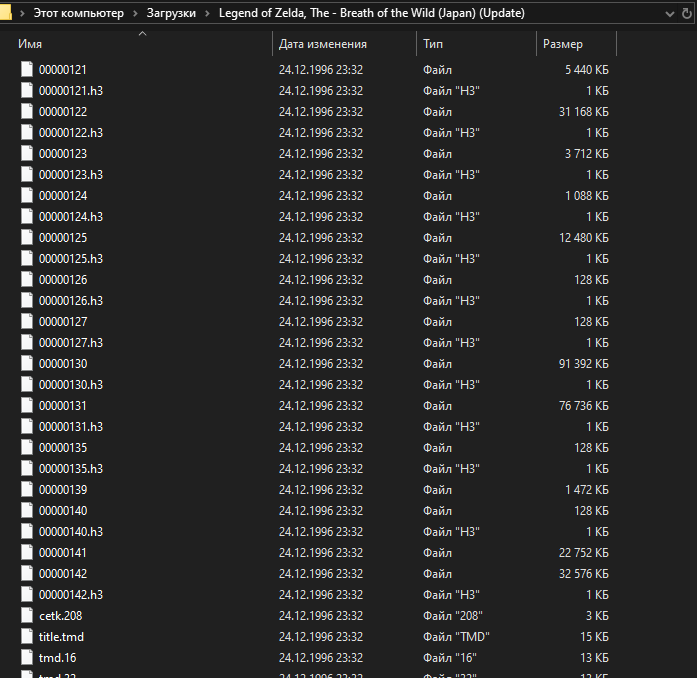Click the 5 440 КБ size value
The height and width of the screenshot is (678, 697).
(x=586, y=70)
